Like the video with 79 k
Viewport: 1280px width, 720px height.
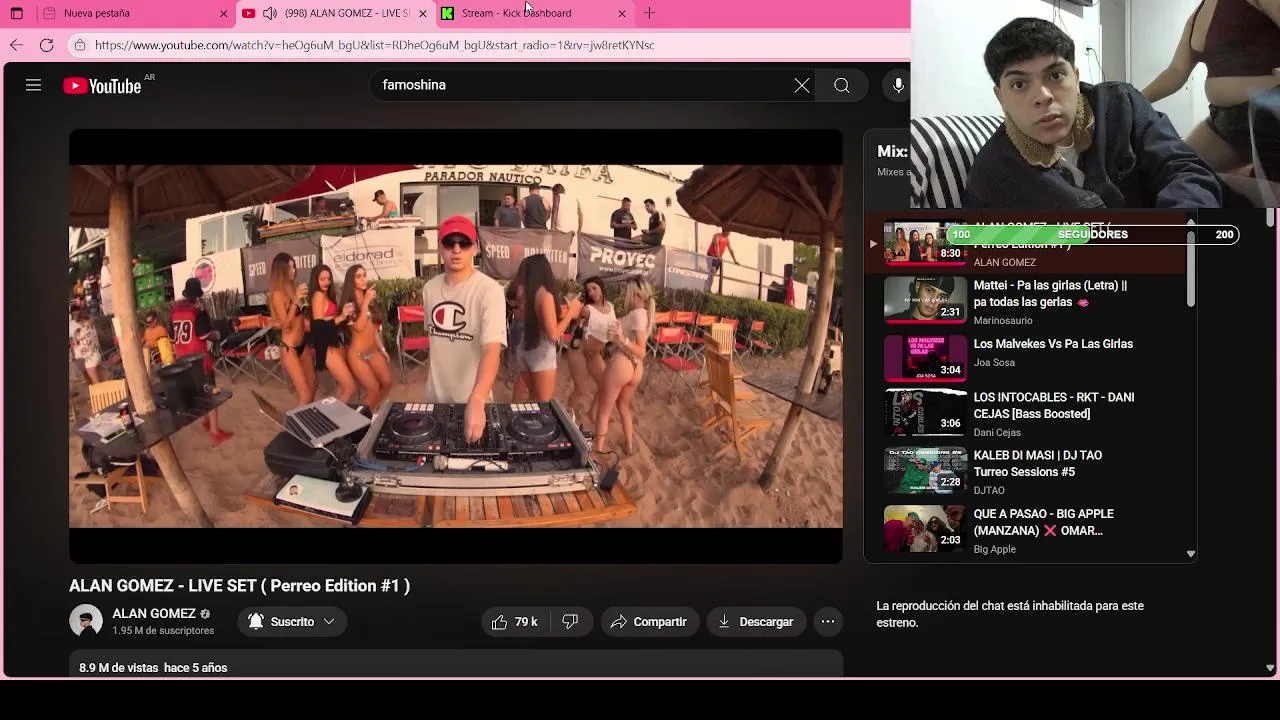(516, 622)
